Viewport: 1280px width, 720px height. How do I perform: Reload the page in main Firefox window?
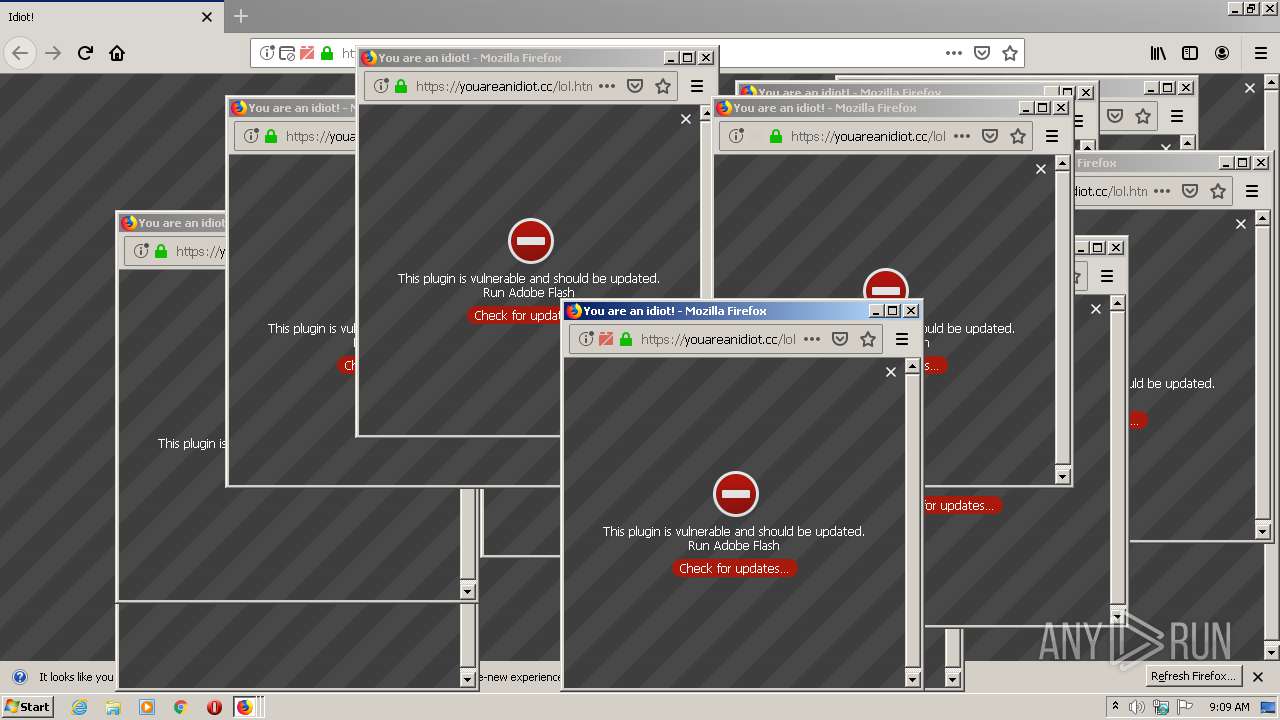85,53
